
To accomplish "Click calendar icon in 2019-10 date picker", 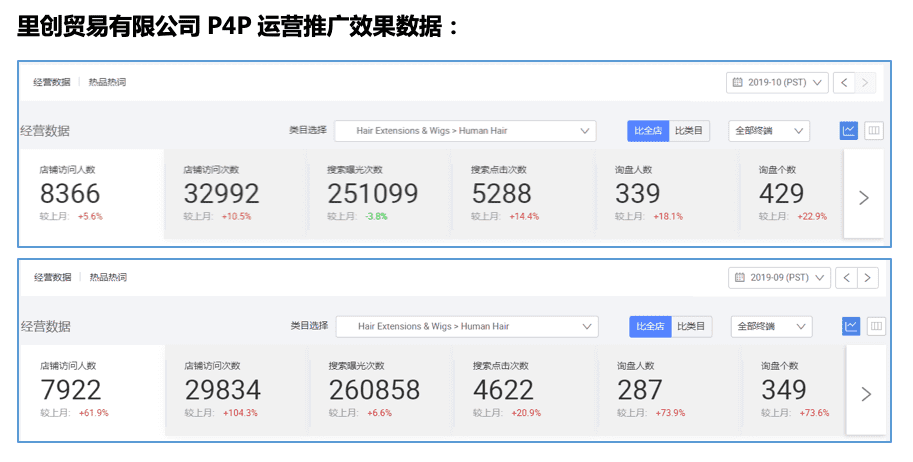I will [737, 83].
